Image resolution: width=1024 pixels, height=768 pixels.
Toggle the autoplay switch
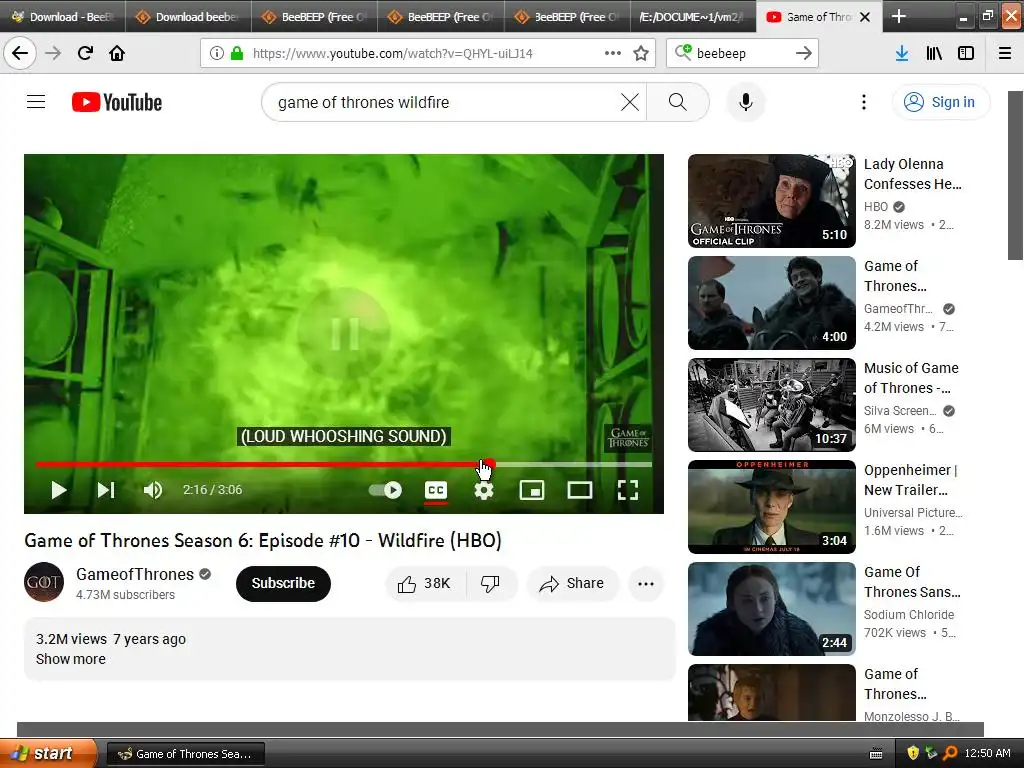tap(385, 490)
